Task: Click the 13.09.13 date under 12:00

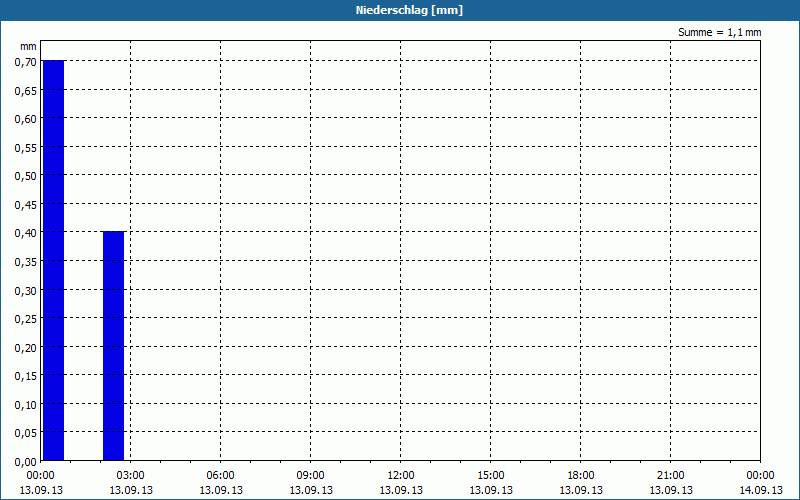Action: click(401, 490)
